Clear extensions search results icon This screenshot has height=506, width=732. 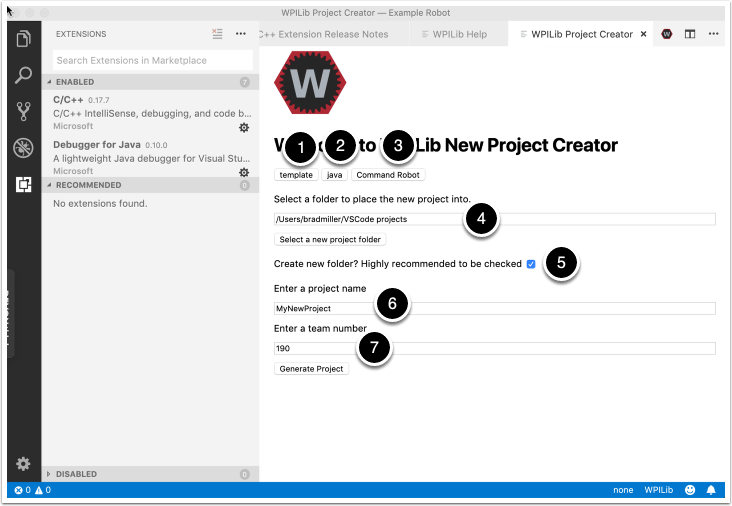[217, 34]
